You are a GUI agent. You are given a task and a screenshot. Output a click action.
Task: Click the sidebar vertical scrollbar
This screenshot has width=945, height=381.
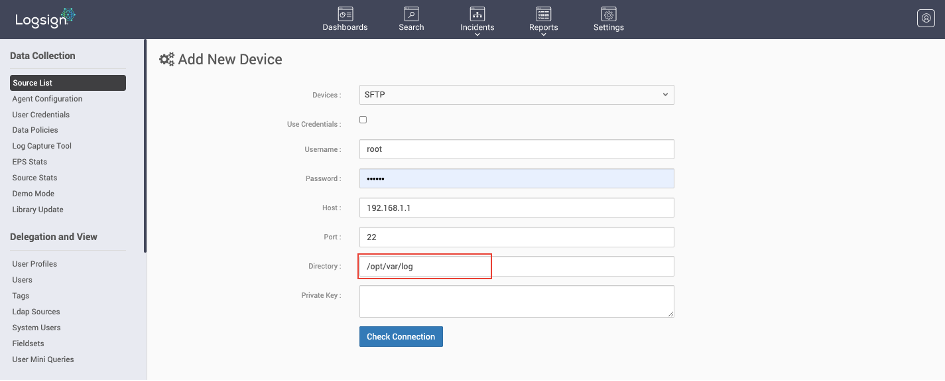pos(145,146)
